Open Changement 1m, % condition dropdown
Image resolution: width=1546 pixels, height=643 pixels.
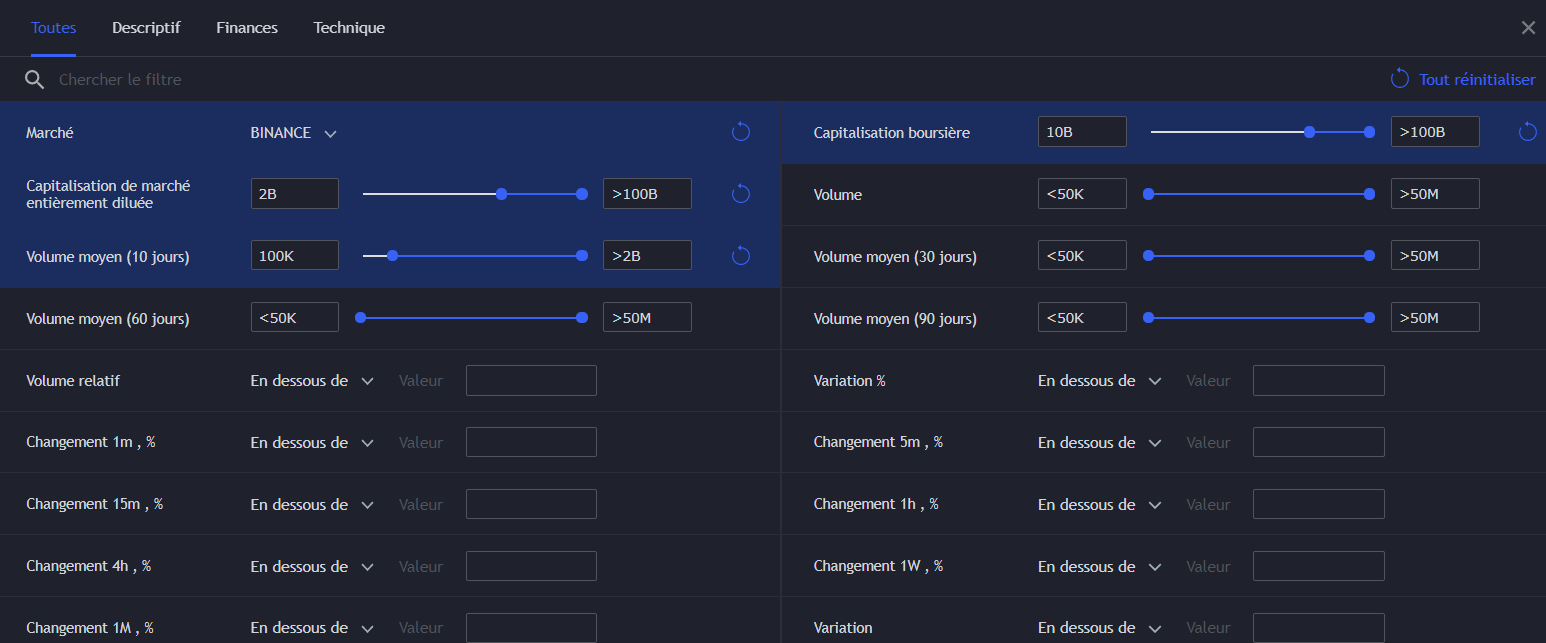(312, 443)
